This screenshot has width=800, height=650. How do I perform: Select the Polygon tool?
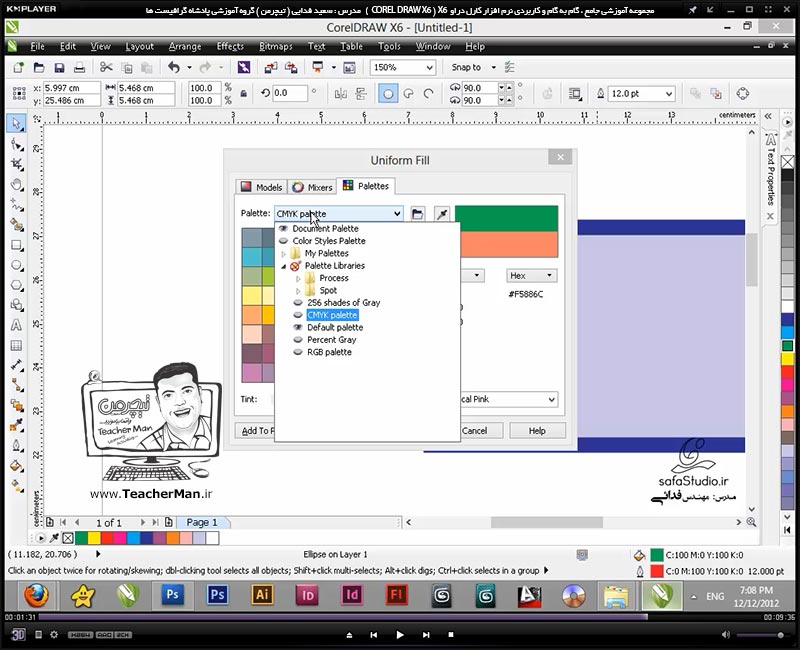click(x=17, y=285)
